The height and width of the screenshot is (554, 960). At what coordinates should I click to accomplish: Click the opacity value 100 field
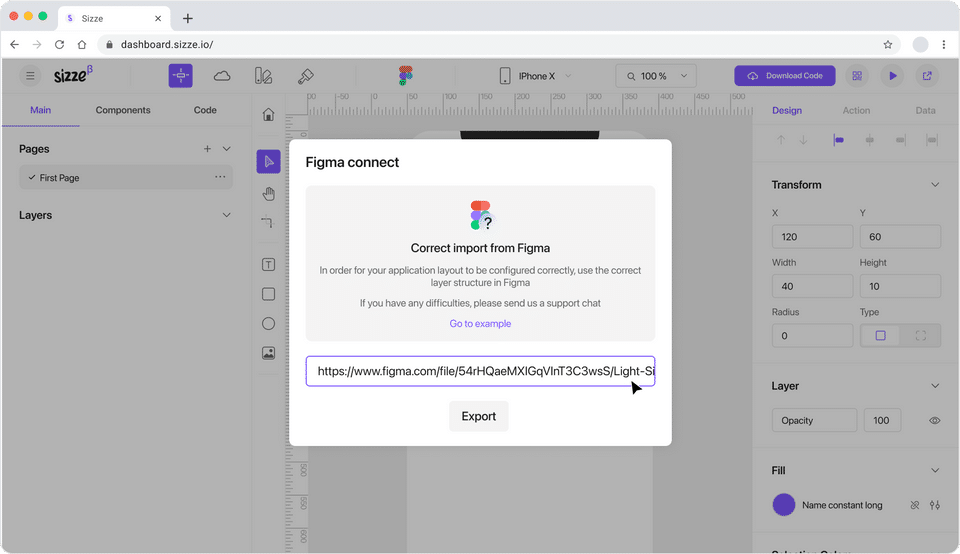882,421
